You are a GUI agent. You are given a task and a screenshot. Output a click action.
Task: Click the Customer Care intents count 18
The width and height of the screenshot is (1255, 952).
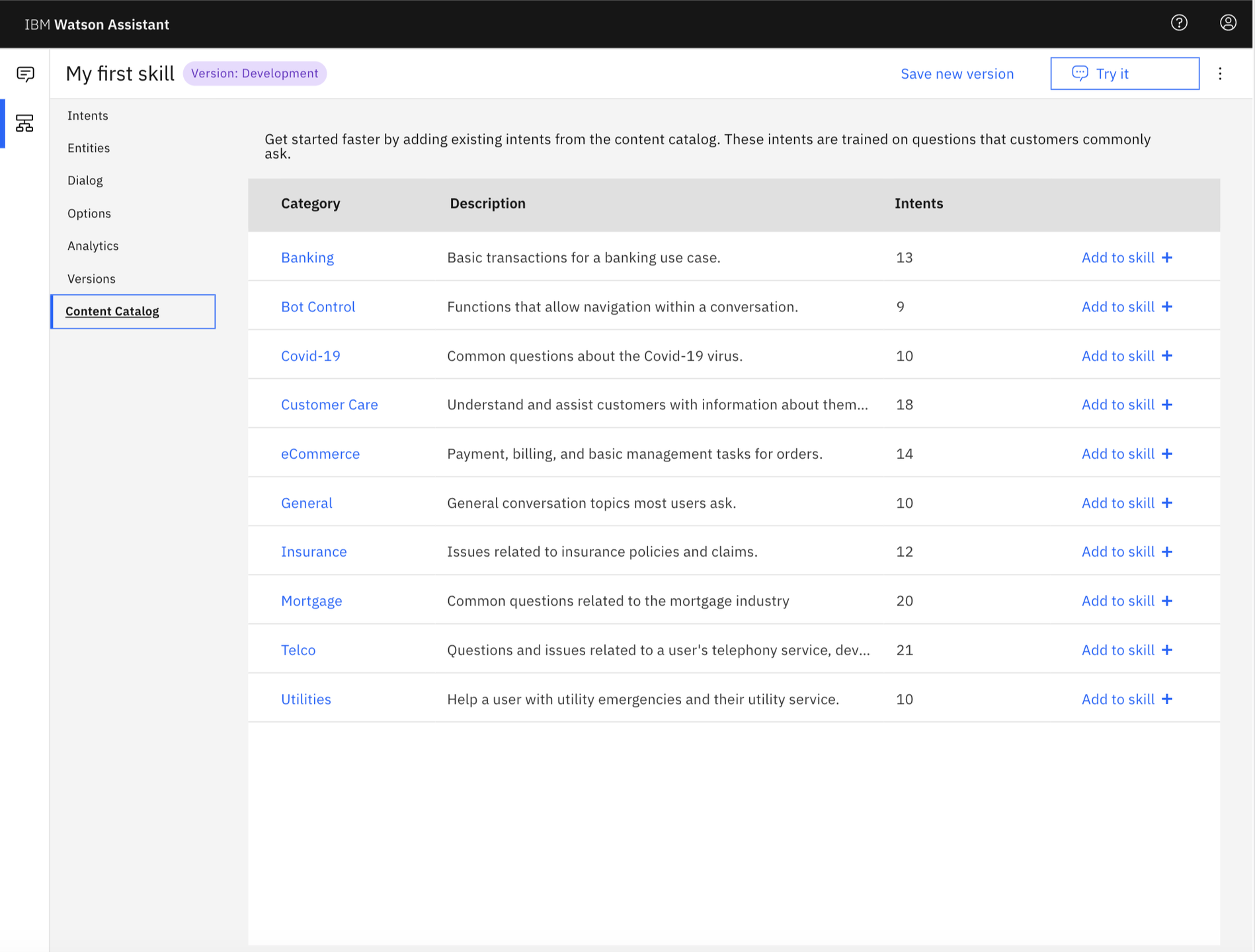tap(905, 405)
